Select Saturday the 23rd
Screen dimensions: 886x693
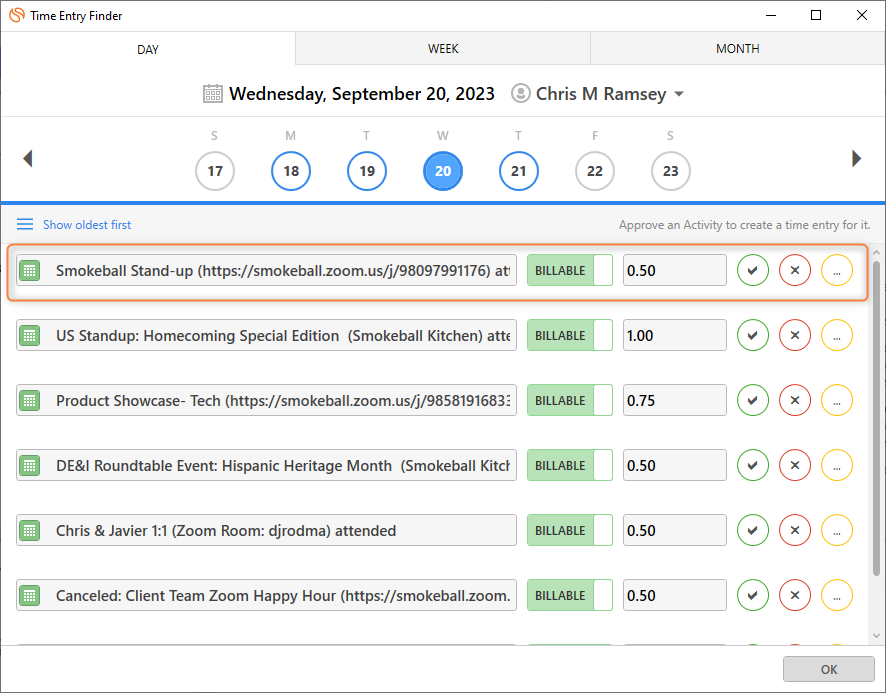(x=670, y=171)
